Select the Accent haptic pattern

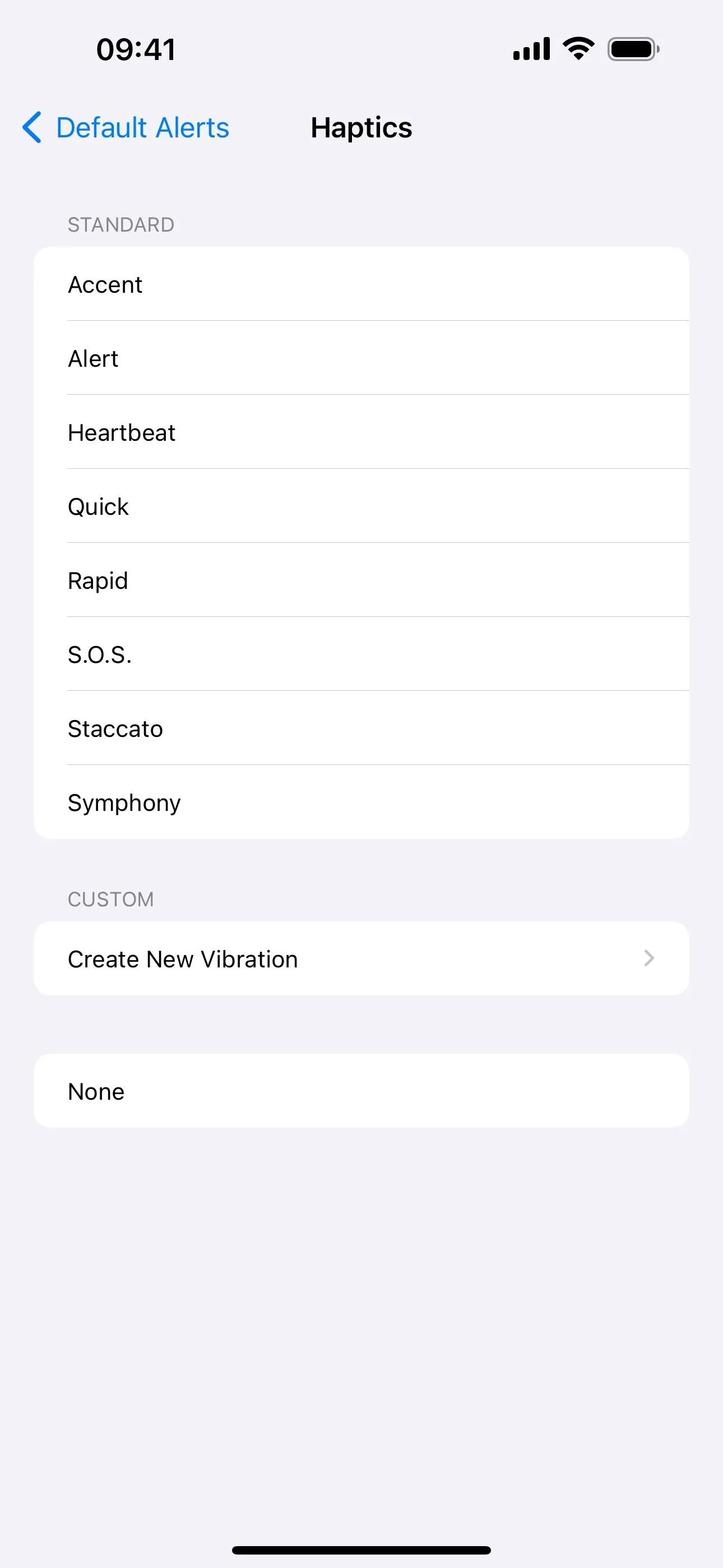click(361, 284)
